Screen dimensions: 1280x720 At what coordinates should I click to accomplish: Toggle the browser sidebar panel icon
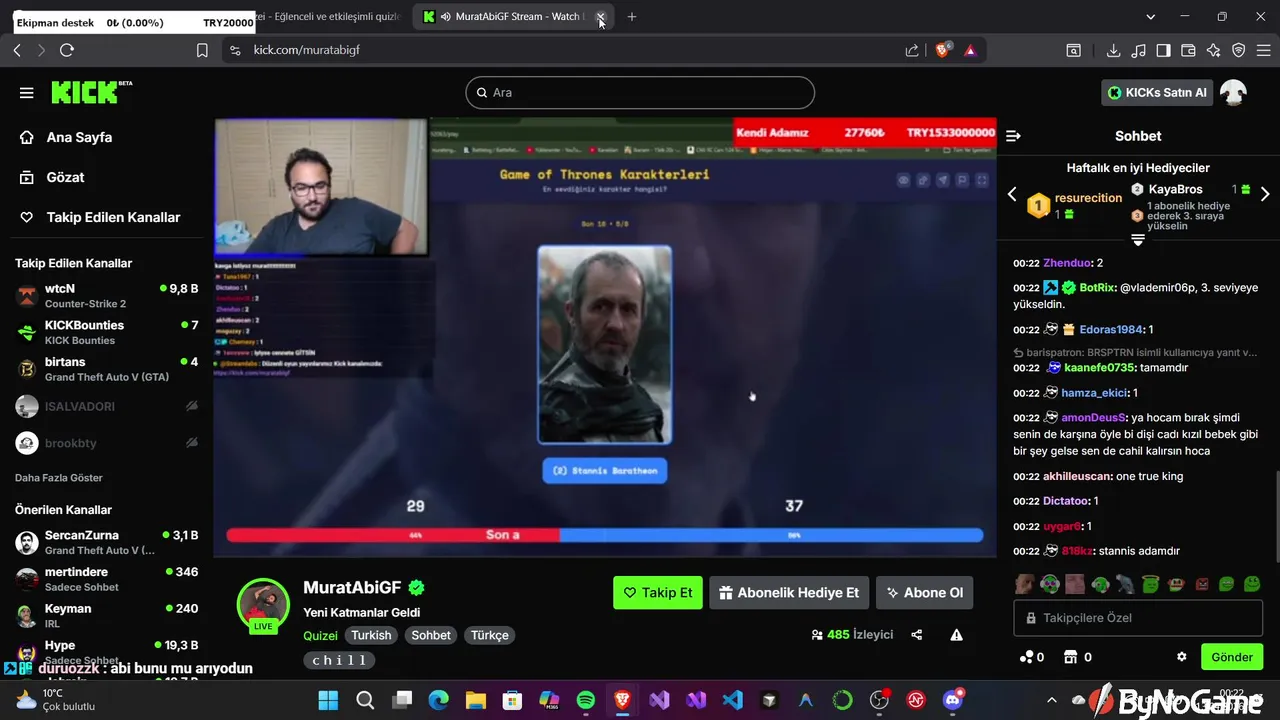pos(1164,50)
